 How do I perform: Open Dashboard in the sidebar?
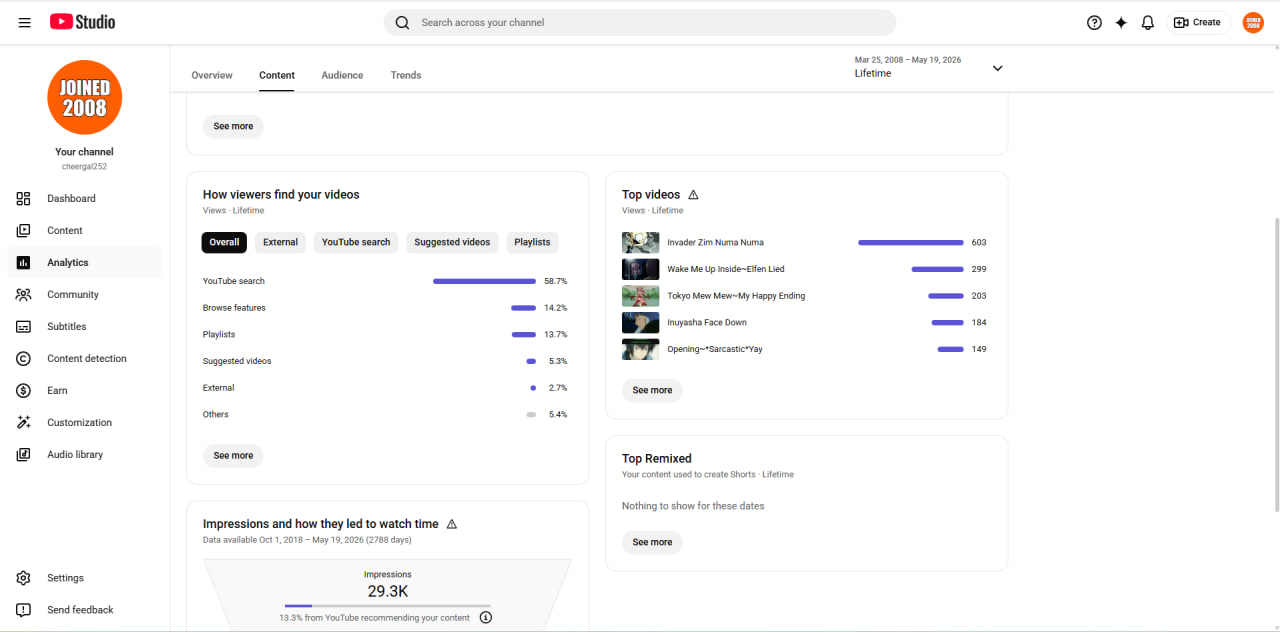[x=84, y=199]
